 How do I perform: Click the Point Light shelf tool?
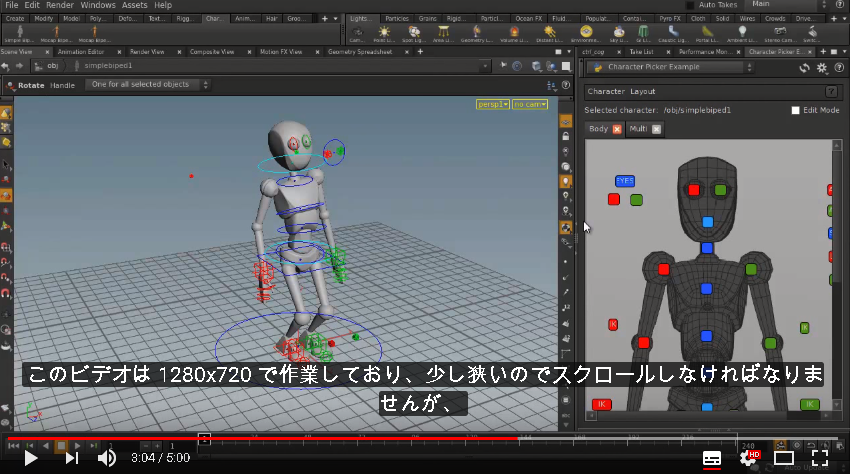384,34
